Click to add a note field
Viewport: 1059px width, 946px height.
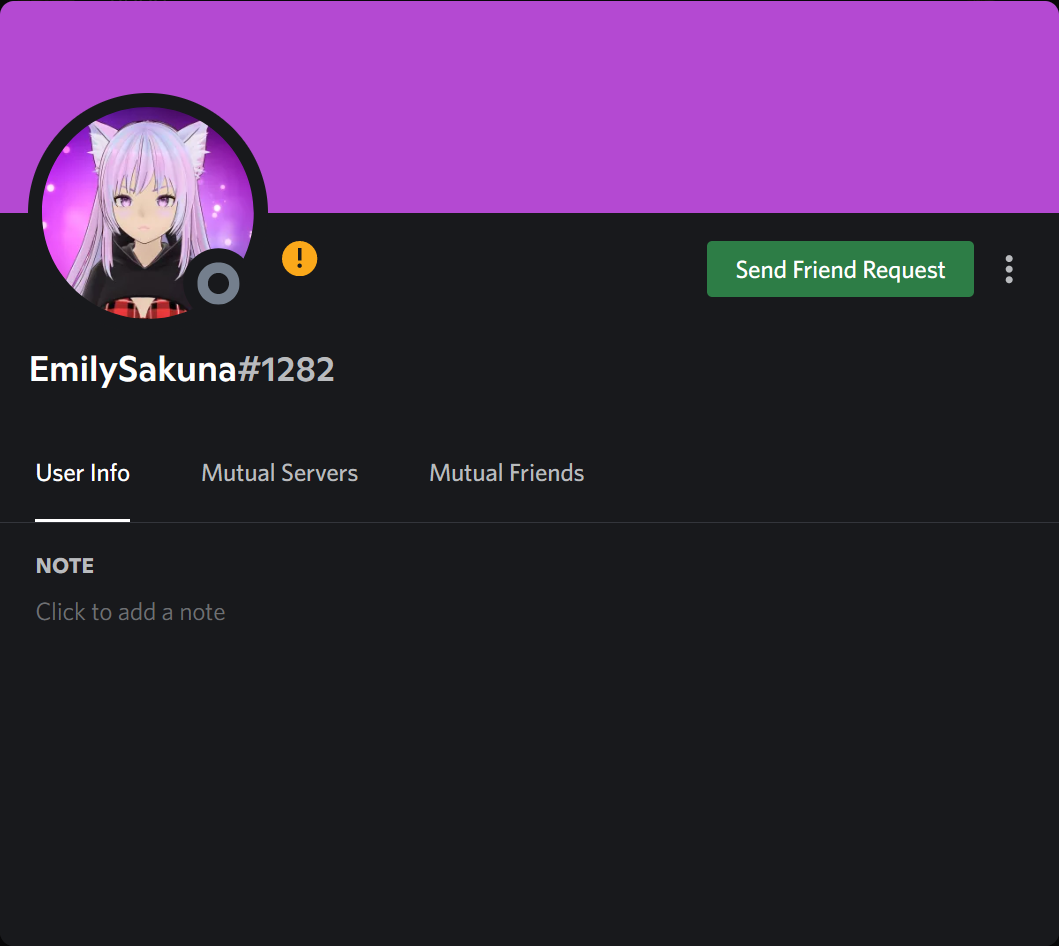[130, 612]
